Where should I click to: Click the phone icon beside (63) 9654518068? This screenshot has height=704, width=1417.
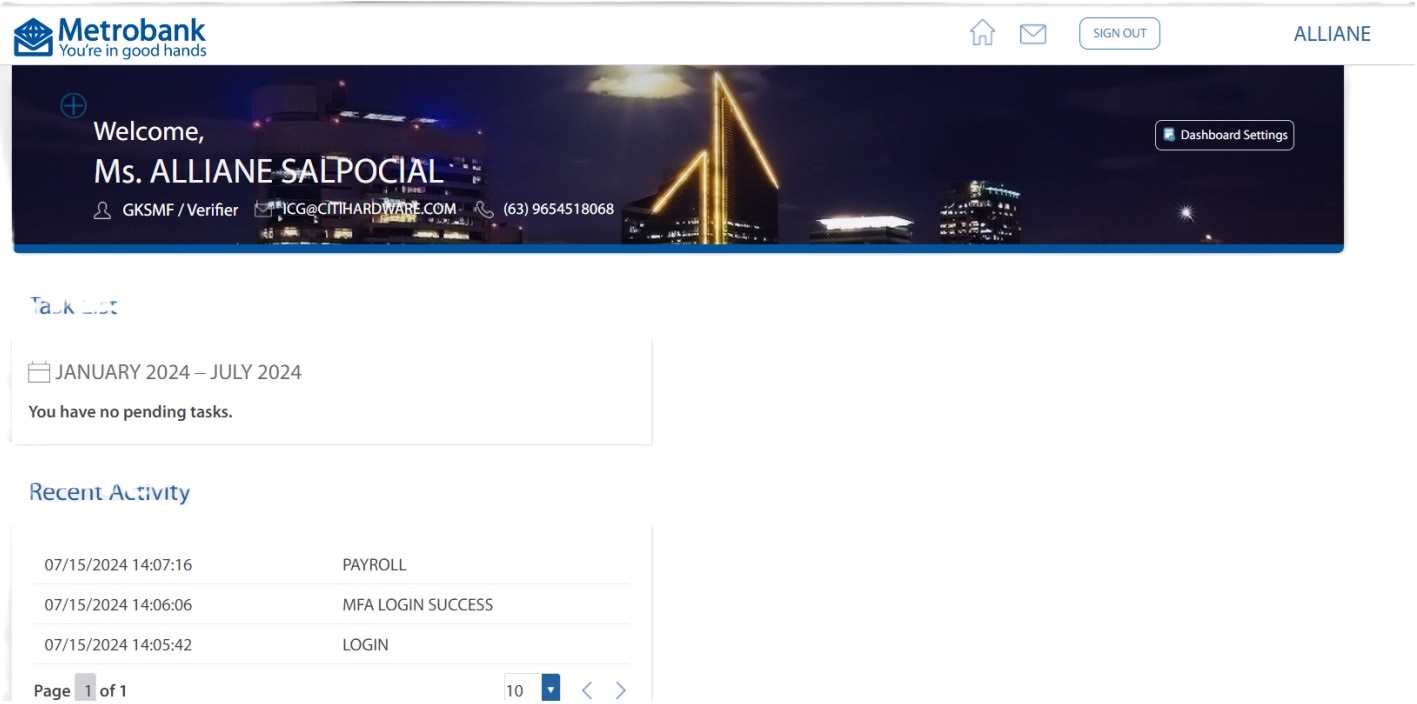pyautogui.click(x=484, y=210)
